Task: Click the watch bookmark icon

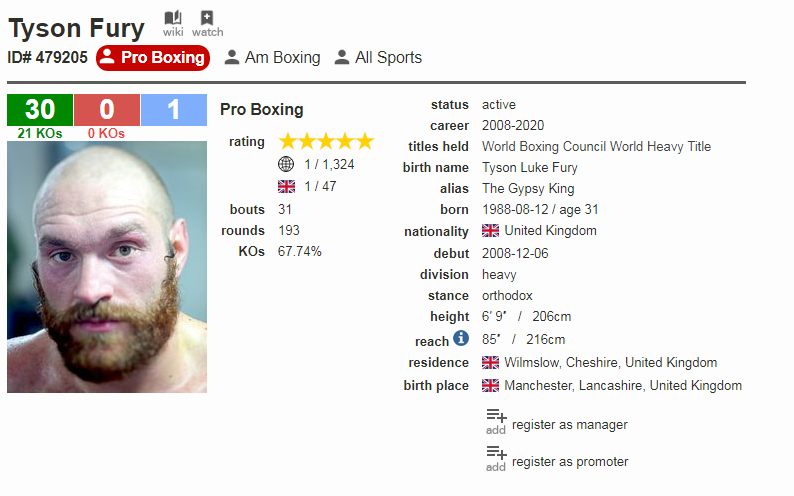Action: pyautogui.click(x=207, y=19)
